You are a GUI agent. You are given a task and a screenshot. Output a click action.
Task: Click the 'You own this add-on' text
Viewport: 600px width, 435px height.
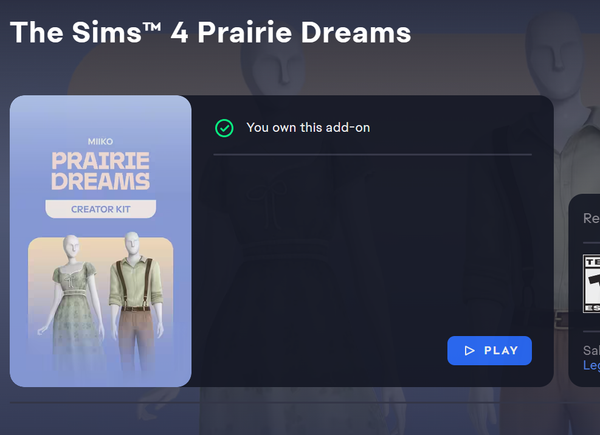click(x=308, y=127)
